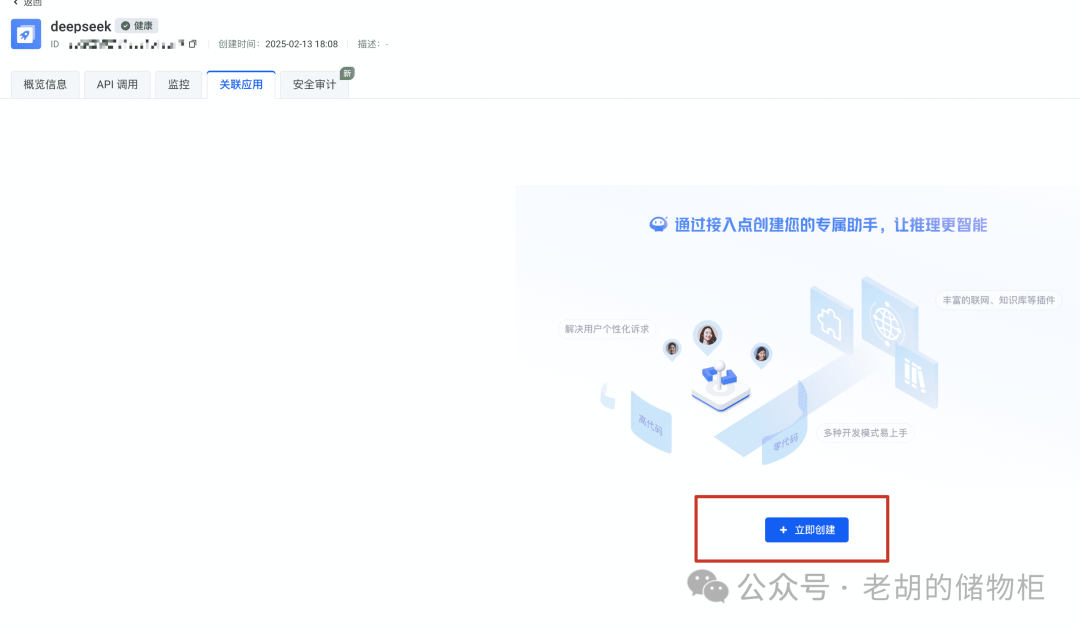Select the 关联应用 tab
The width and height of the screenshot is (1080, 631).
[241, 85]
